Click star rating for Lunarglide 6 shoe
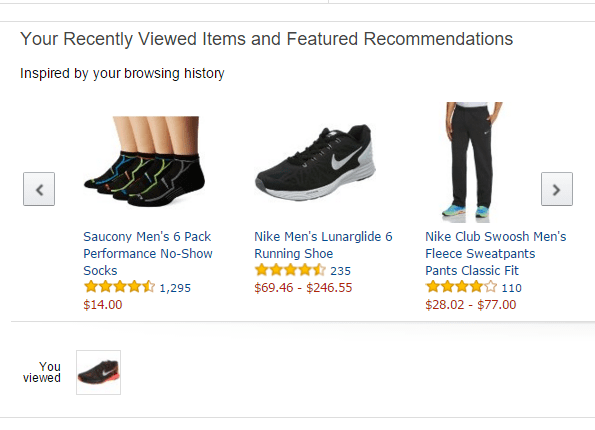595x430 pixels. pos(290,270)
